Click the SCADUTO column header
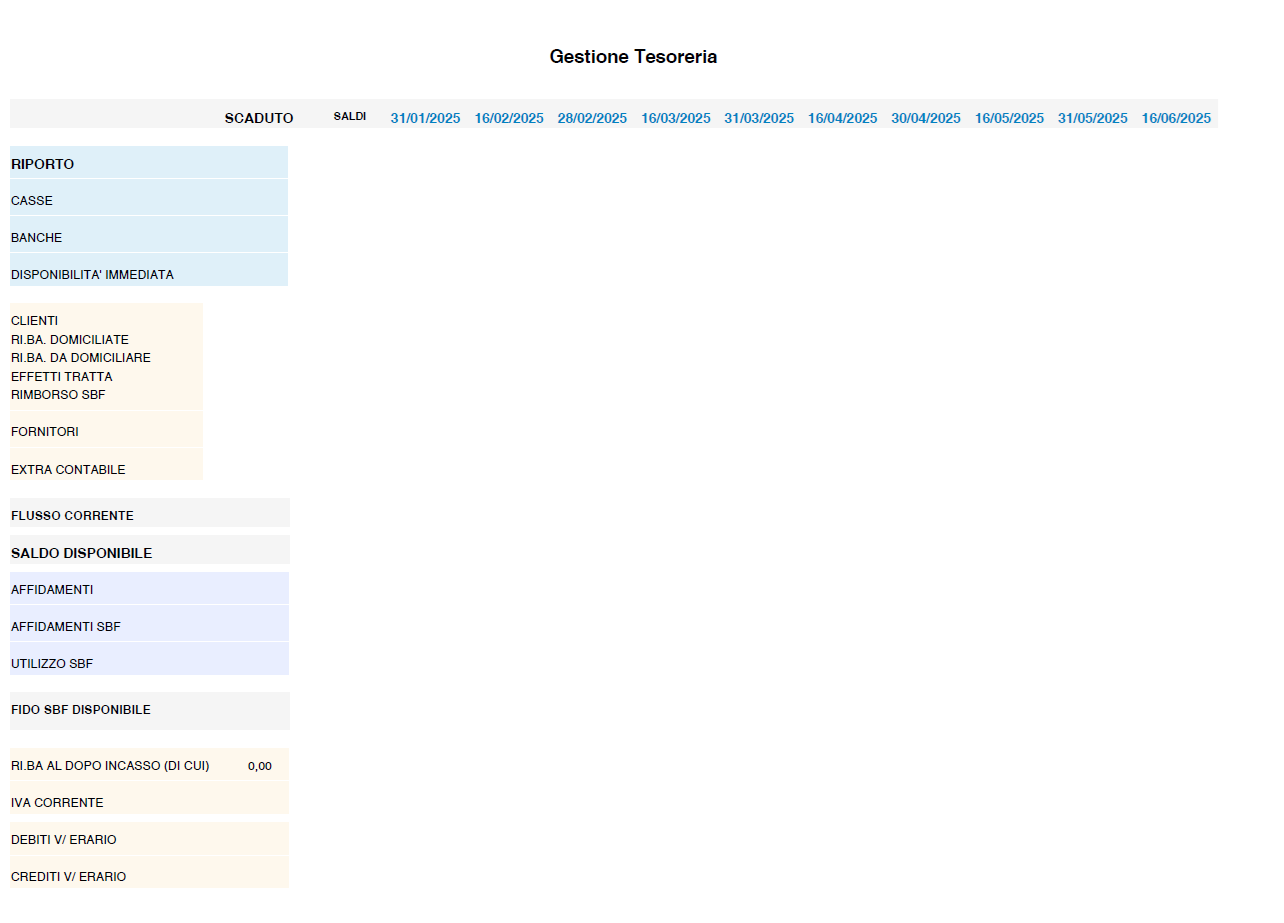The height and width of the screenshot is (923, 1284). [259, 118]
